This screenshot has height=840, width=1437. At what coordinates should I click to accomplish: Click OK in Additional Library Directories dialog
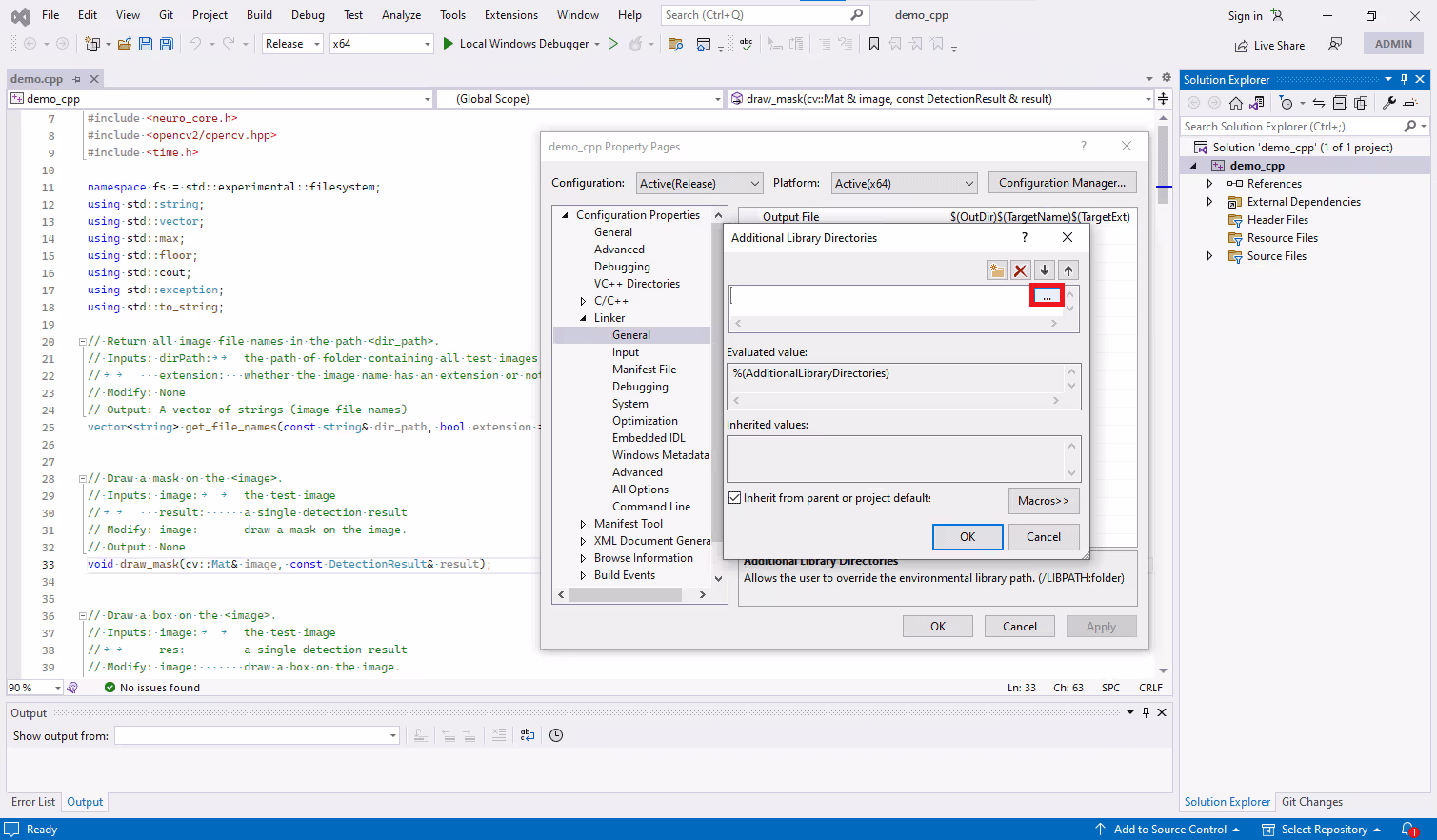[x=968, y=537]
